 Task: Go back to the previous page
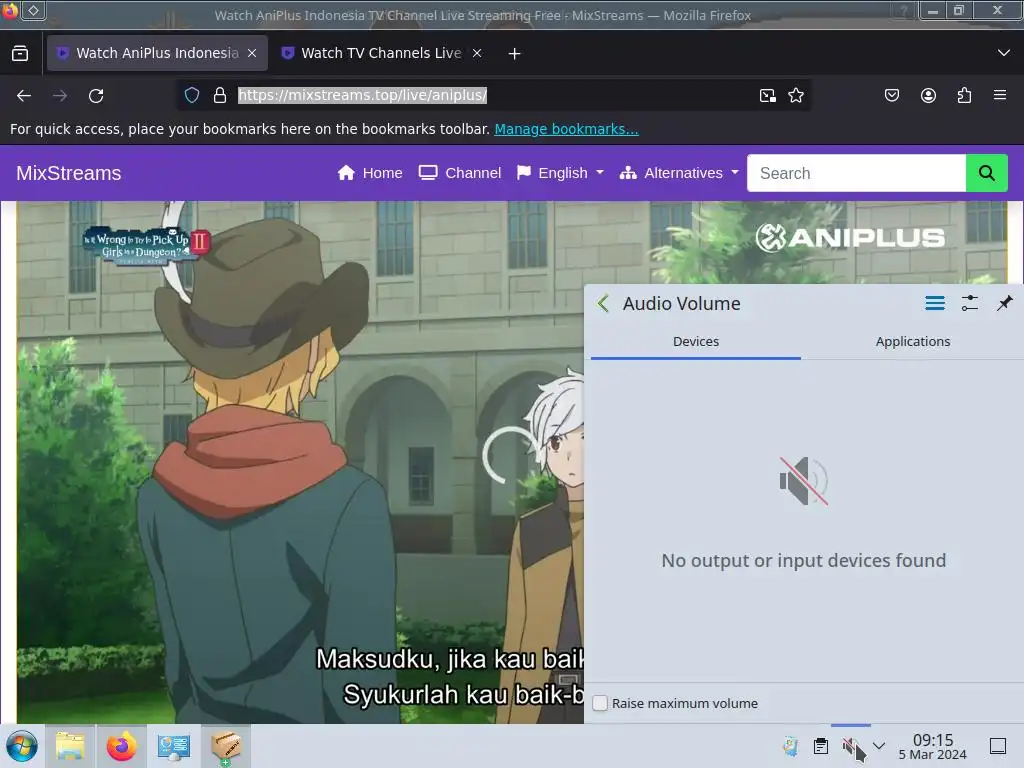click(24, 96)
